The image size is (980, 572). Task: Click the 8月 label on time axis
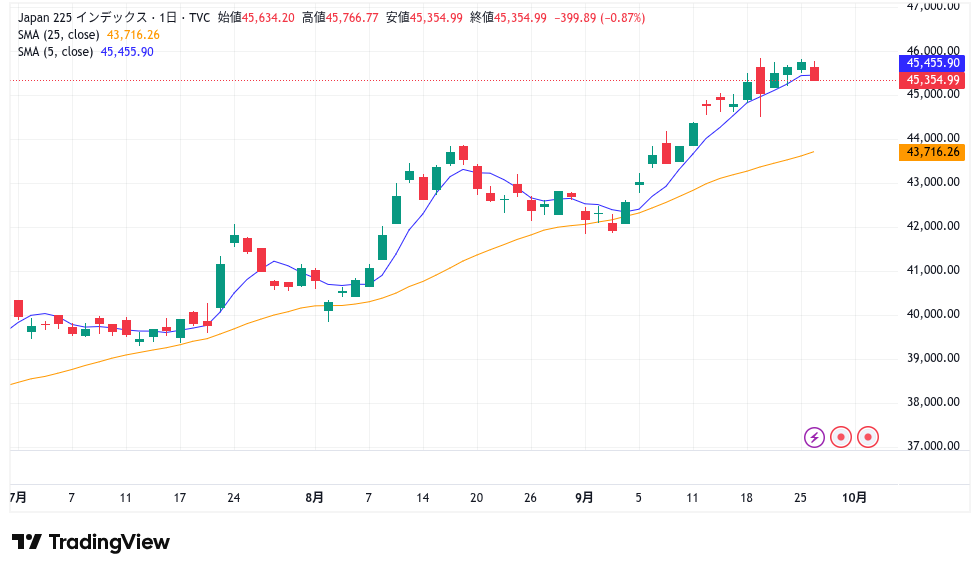[x=315, y=497]
